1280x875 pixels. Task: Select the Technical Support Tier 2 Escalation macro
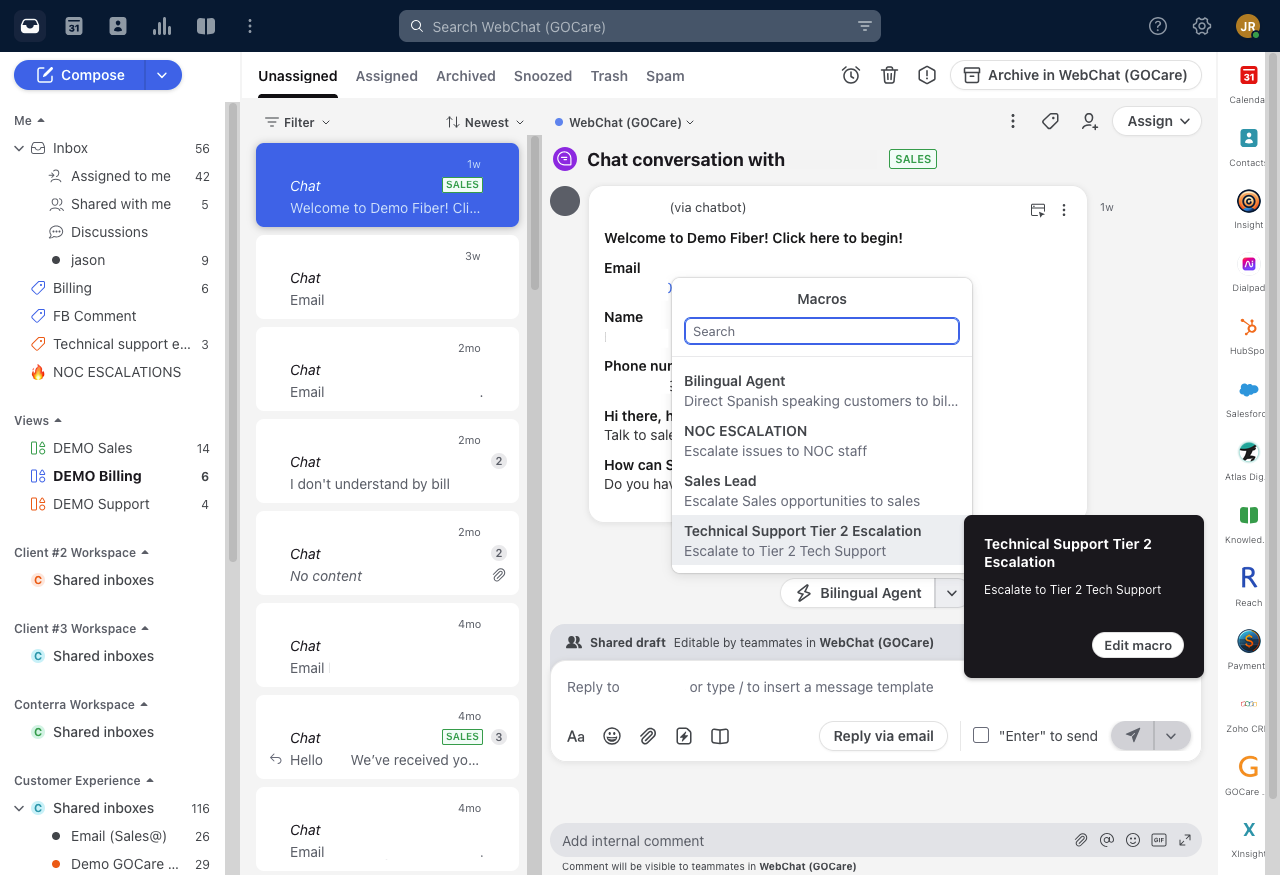tap(822, 541)
